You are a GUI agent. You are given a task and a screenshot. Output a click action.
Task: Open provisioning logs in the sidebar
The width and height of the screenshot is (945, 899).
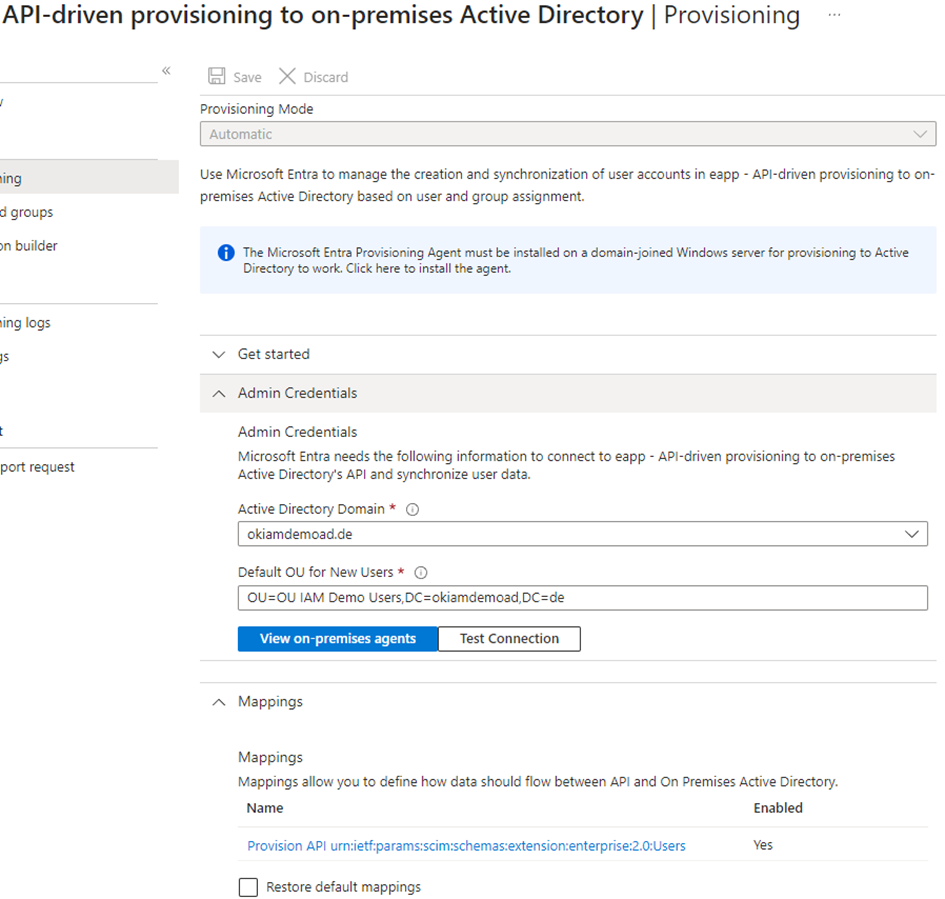[26, 323]
